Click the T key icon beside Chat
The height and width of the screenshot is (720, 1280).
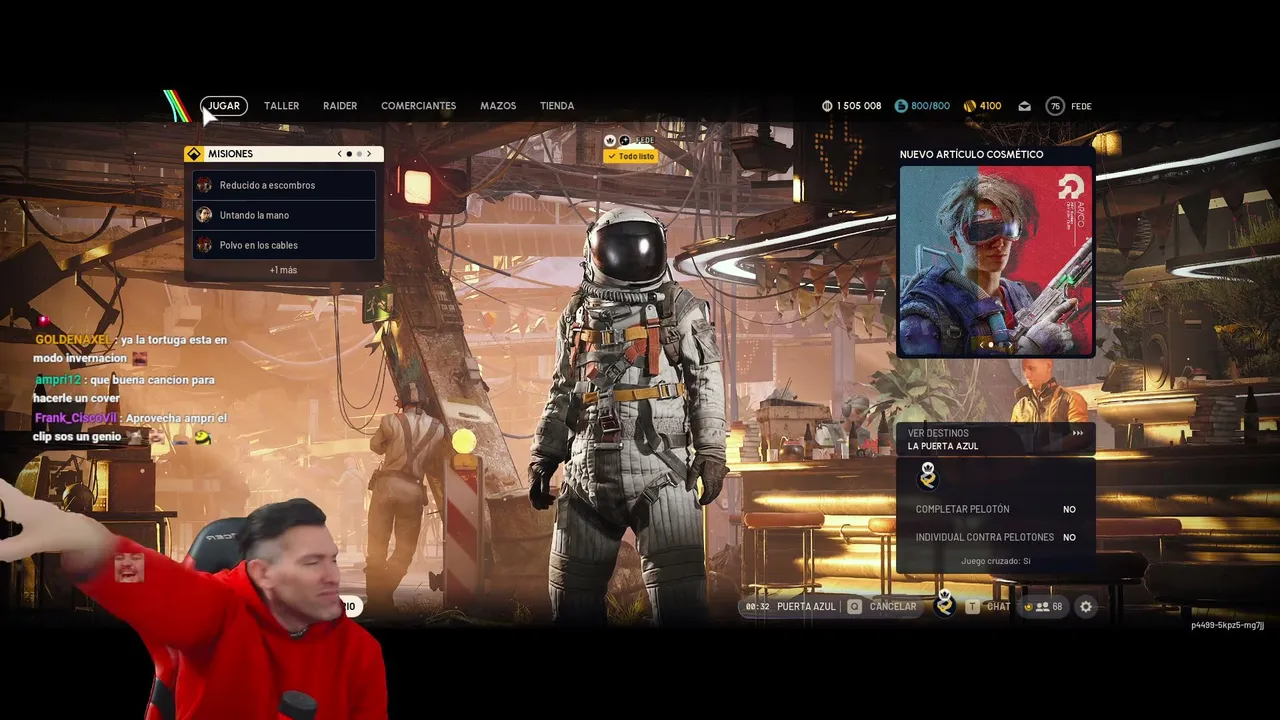[x=972, y=607]
